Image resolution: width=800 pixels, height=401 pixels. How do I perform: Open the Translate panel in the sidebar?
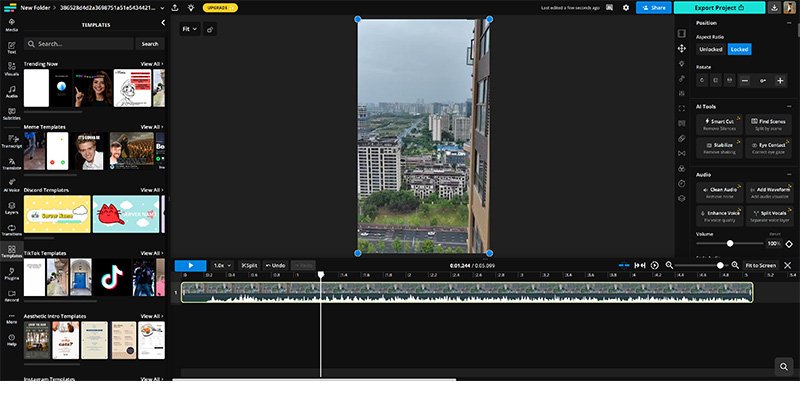pos(11,164)
